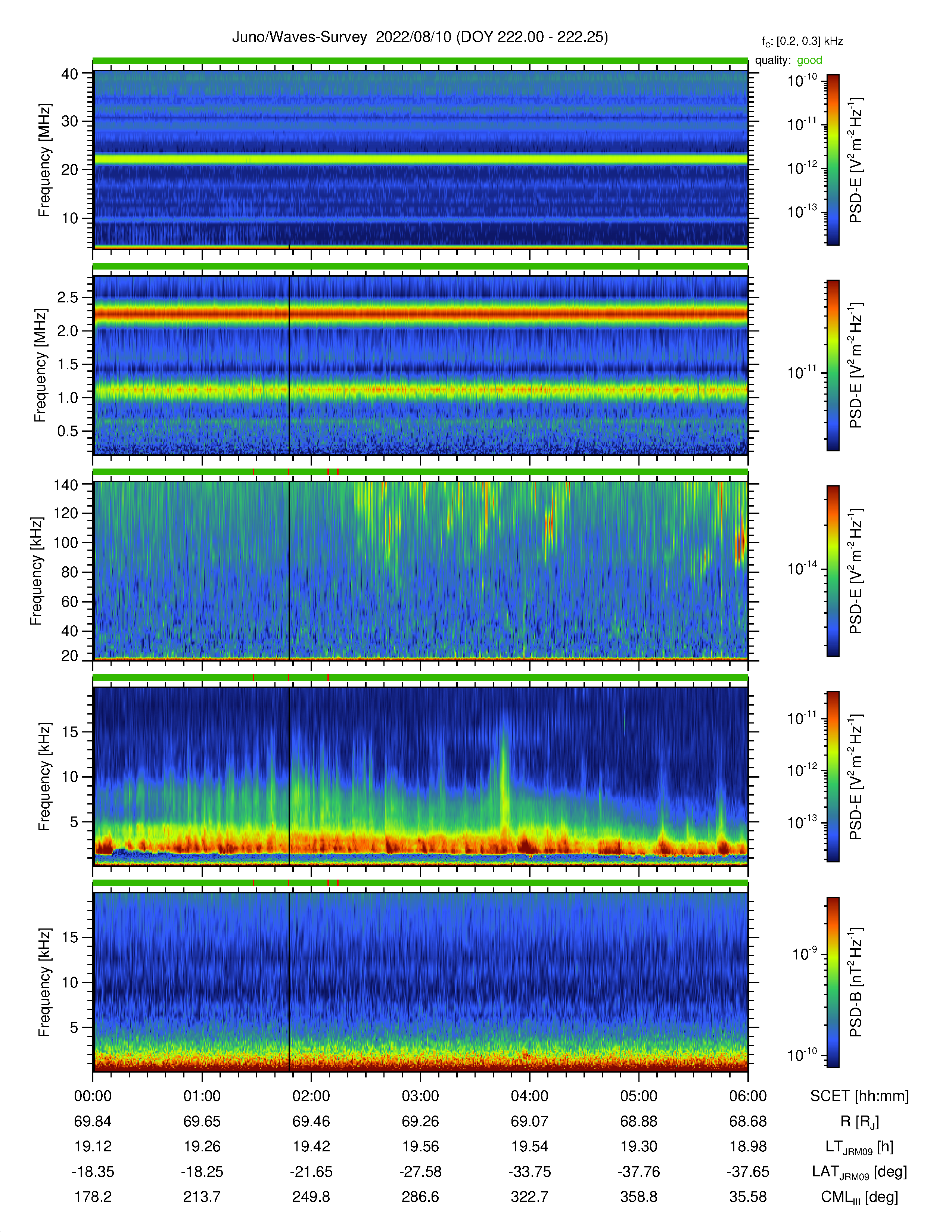Viewport: 952px width, 1232px height.
Task: Click the vertical black line in bottom panel
Action: pos(289,982)
